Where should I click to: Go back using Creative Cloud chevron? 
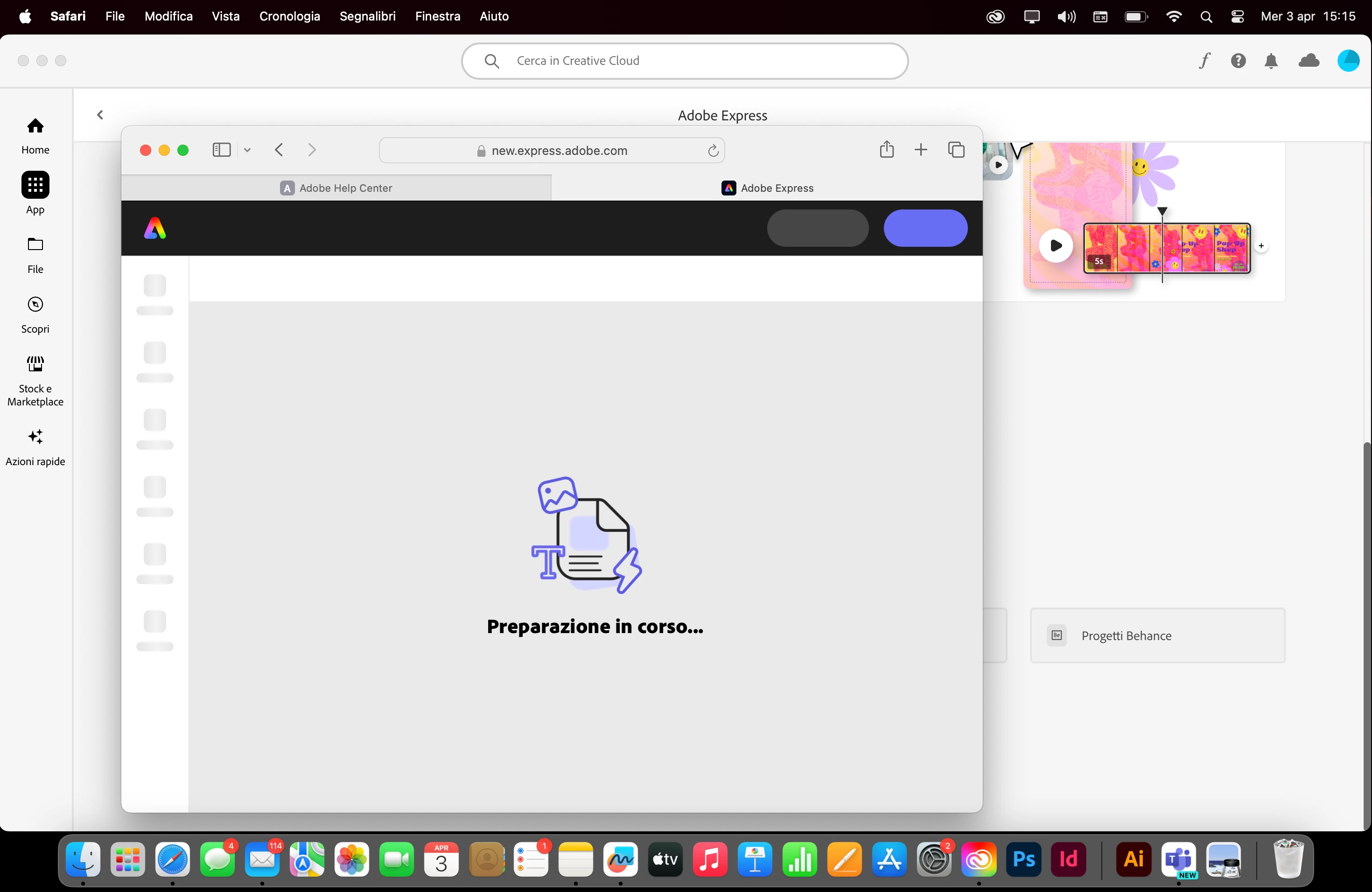[x=100, y=115]
